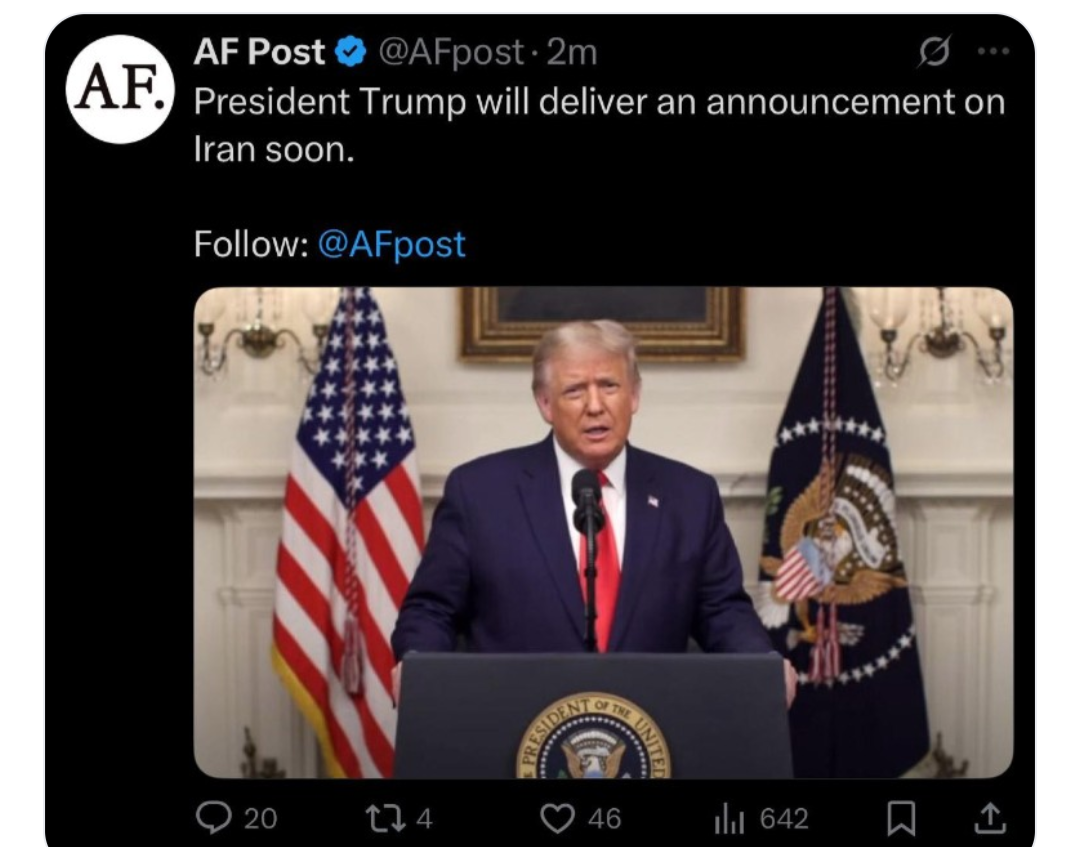Click the reply speech bubble icon

(x=214, y=818)
